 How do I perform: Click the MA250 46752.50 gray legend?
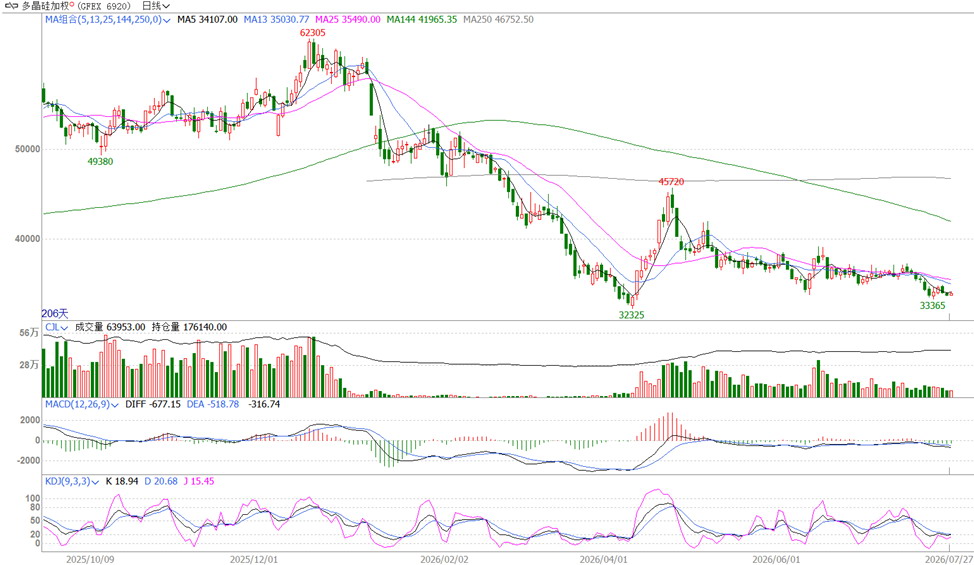pos(498,20)
